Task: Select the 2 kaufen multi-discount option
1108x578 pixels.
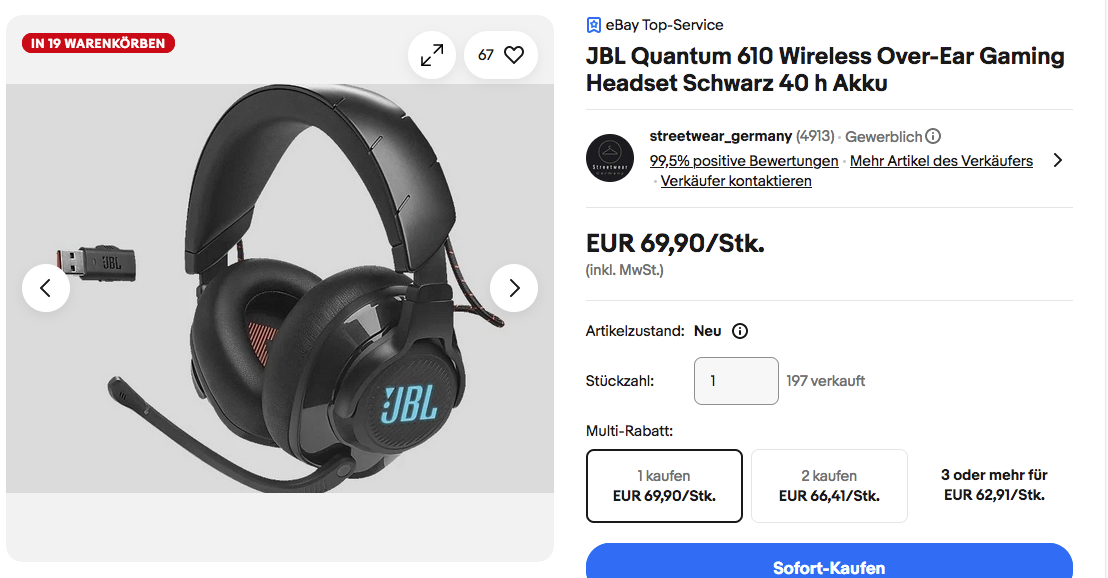Action: (x=829, y=486)
